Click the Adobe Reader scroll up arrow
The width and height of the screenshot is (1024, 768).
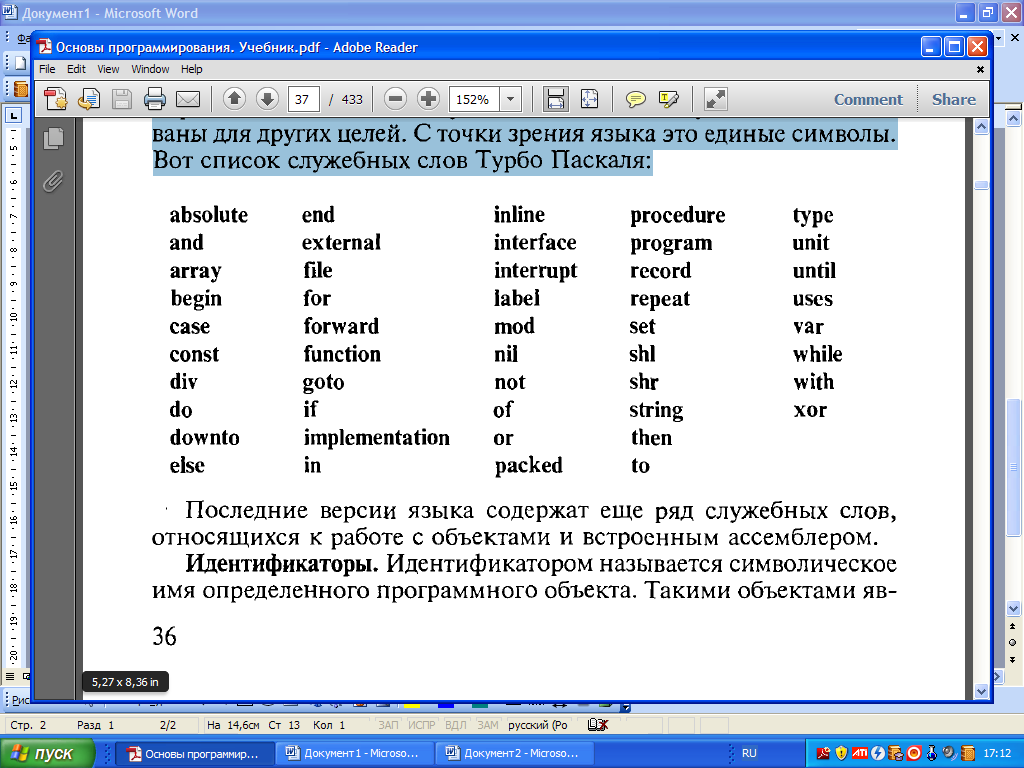pyautogui.click(x=981, y=127)
